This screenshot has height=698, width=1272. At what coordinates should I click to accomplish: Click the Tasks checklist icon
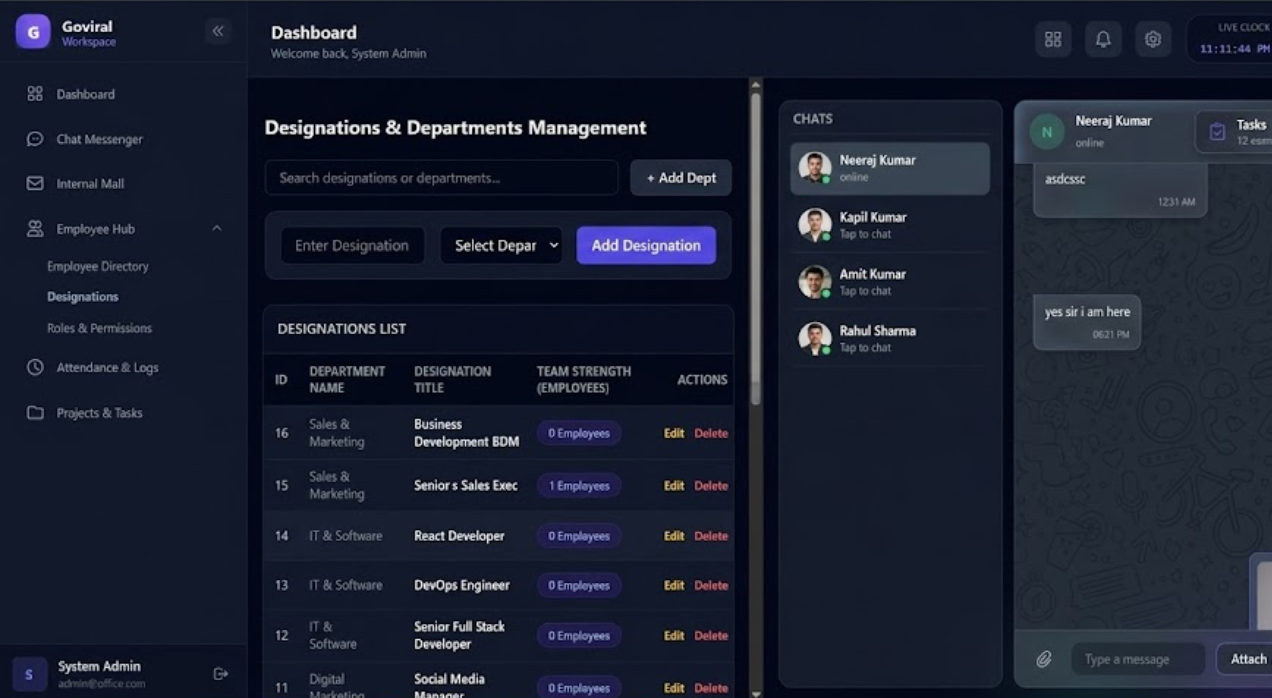pos(1217,132)
